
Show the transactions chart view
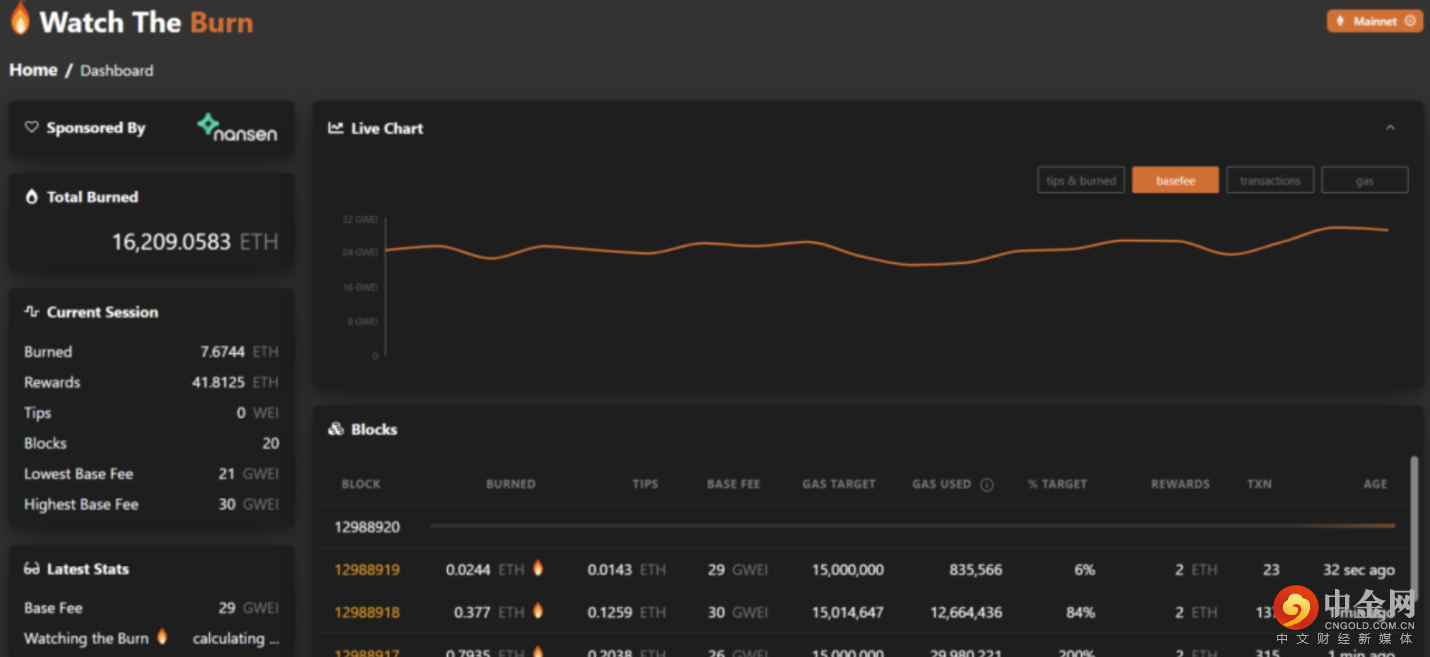[x=1270, y=180]
